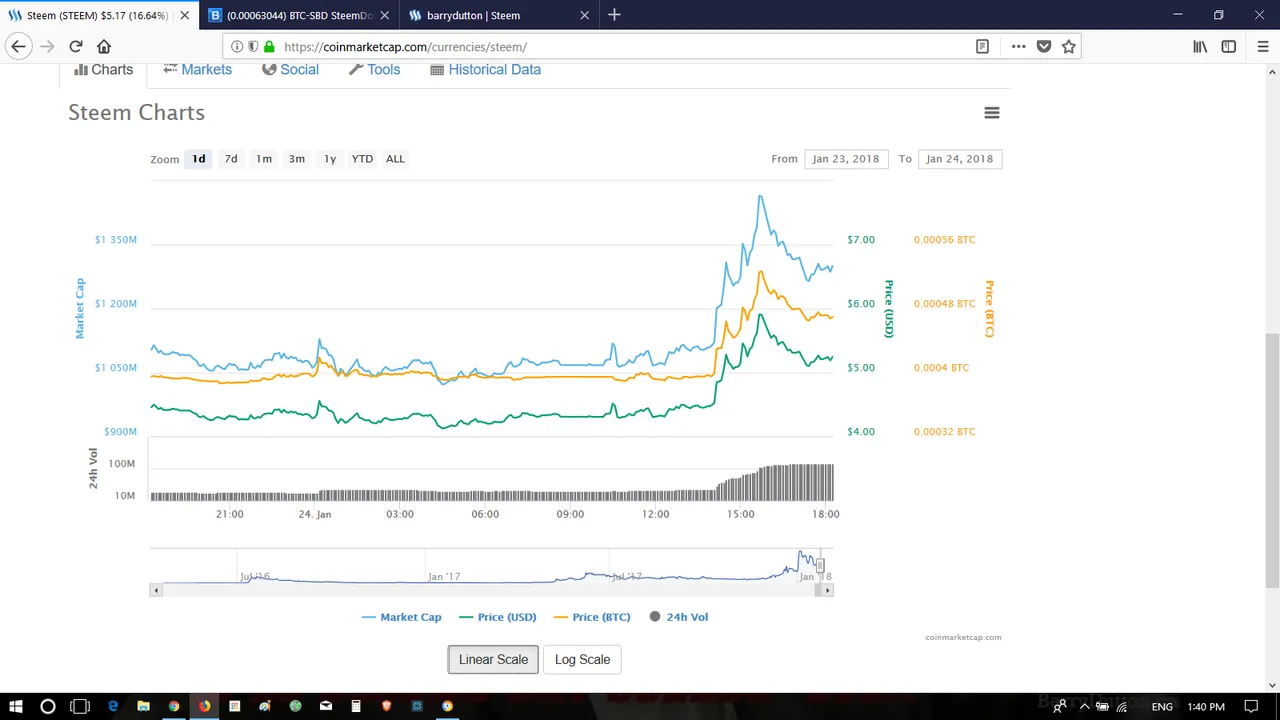Open the Tools section tab
Viewport: 1280px width, 720px height.
click(x=374, y=70)
